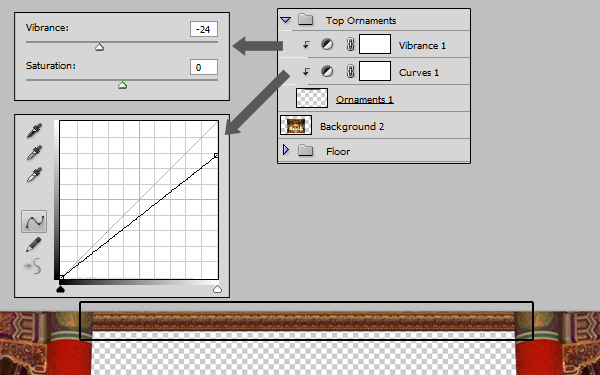Select the white point eyedropper in Curves
Image resolution: width=600 pixels, height=375 pixels.
click(34, 174)
